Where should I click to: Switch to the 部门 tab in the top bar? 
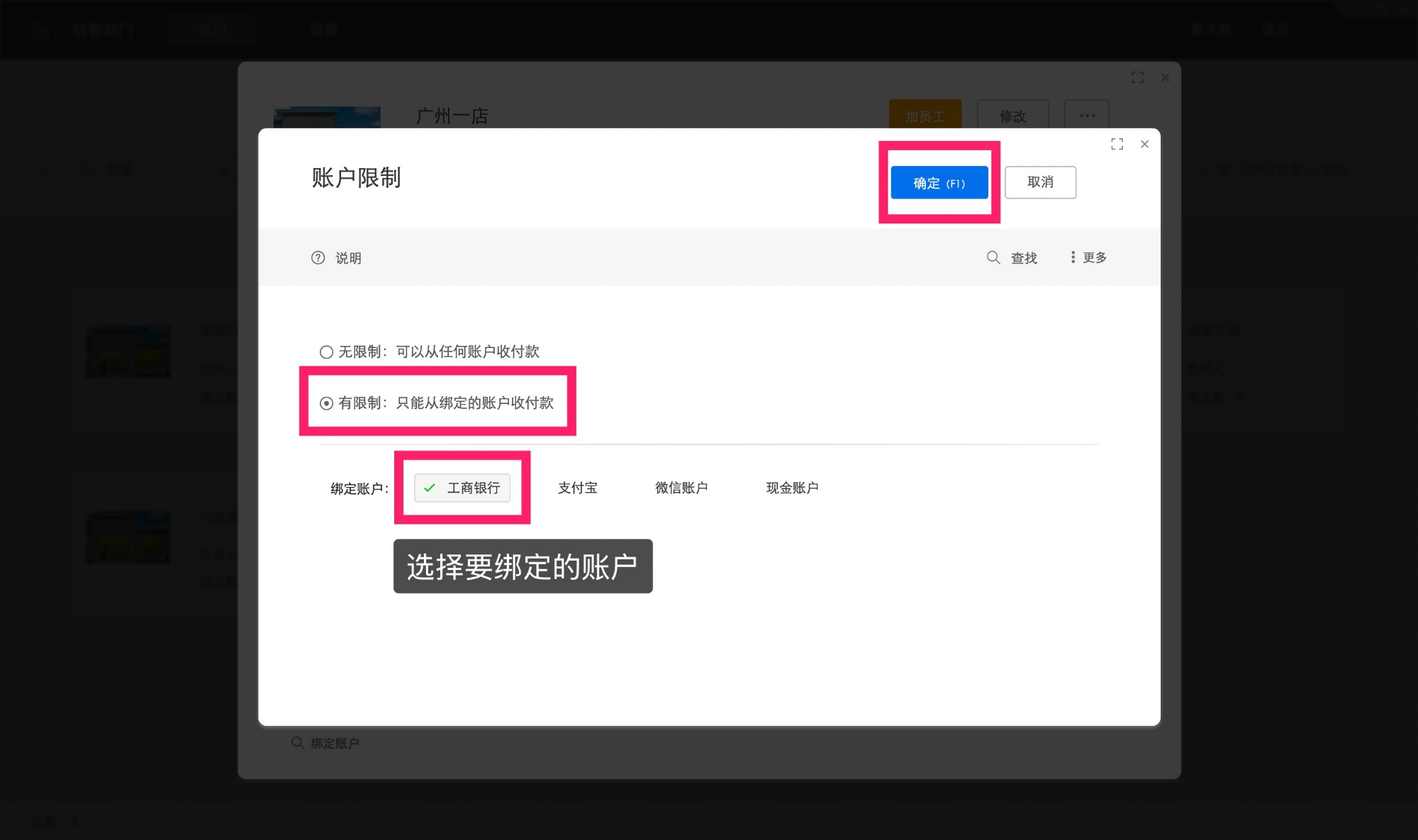click(x=211, y=28)
